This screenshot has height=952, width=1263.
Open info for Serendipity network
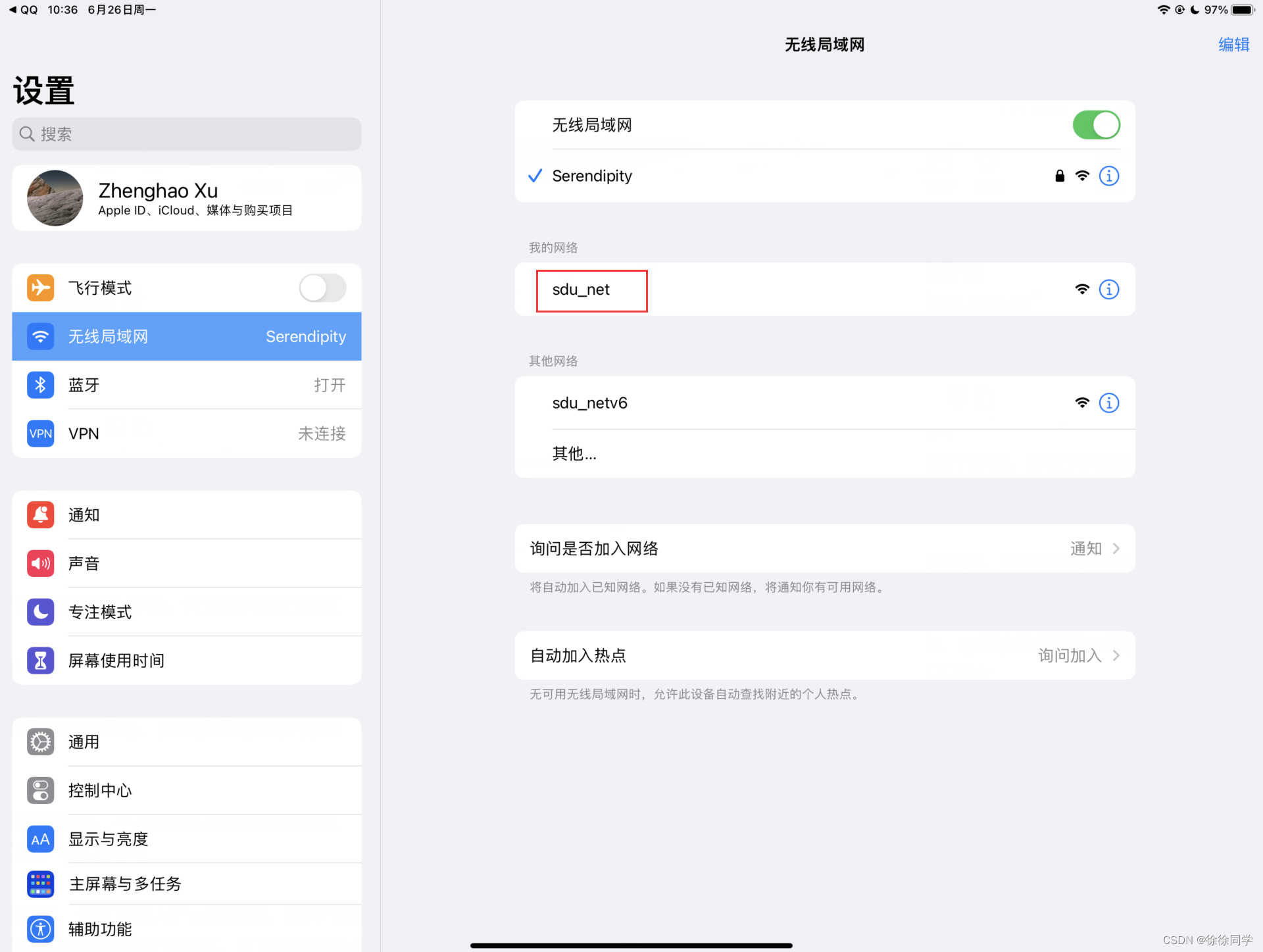pyautogui.click(x=1108, y=176)
